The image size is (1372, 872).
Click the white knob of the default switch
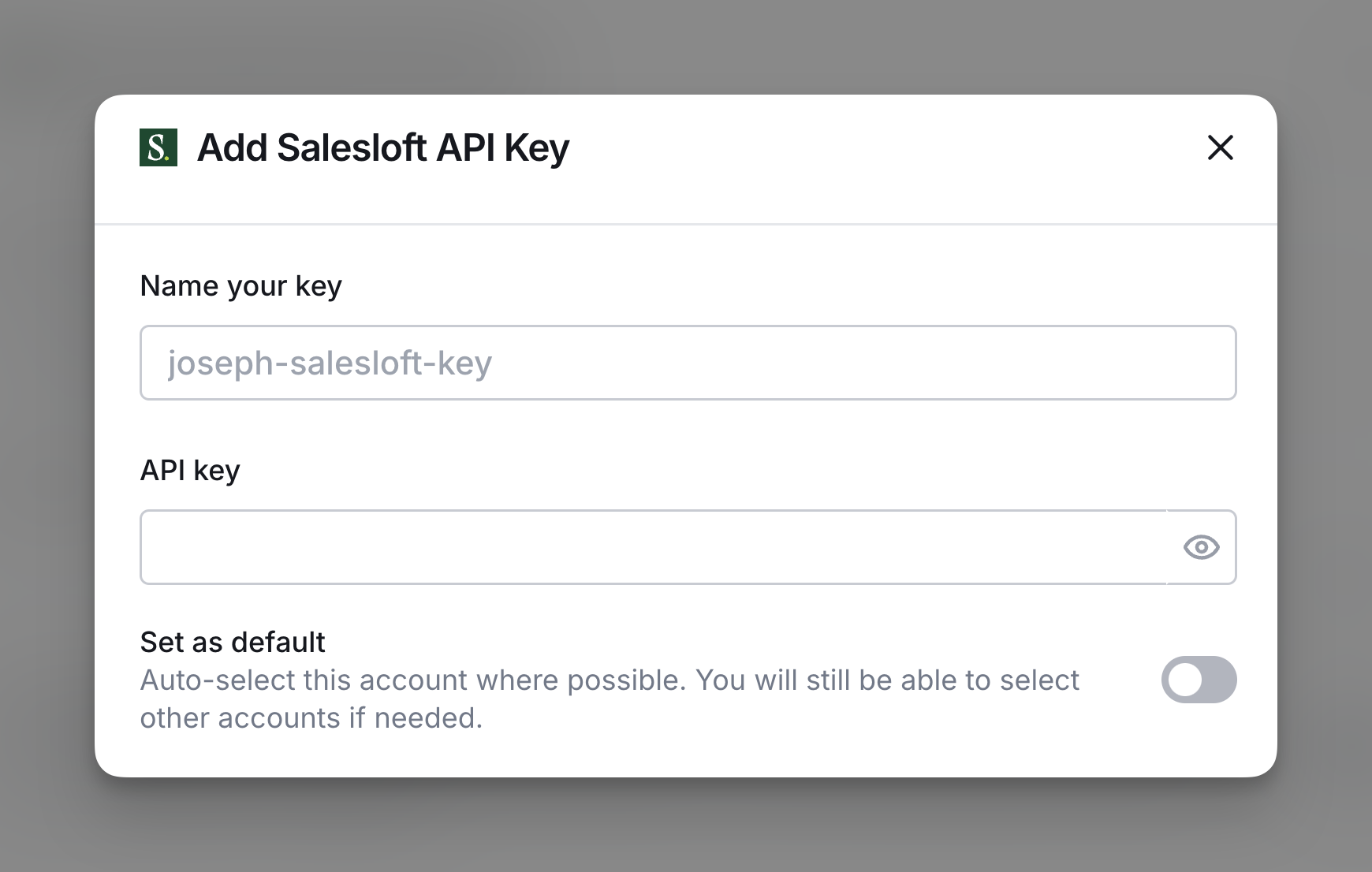(1185, 680)
